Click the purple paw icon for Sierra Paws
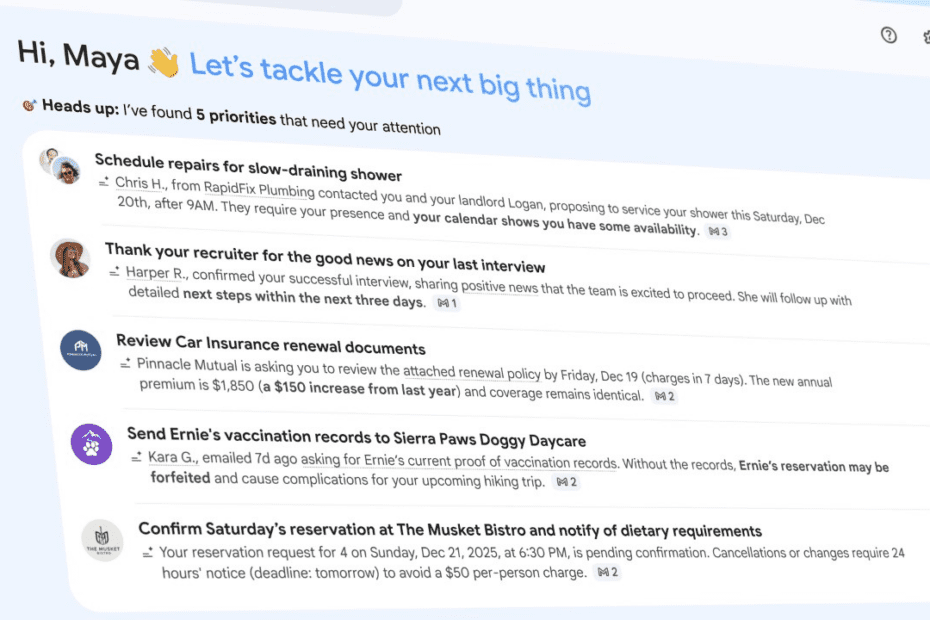 point(91,446)
